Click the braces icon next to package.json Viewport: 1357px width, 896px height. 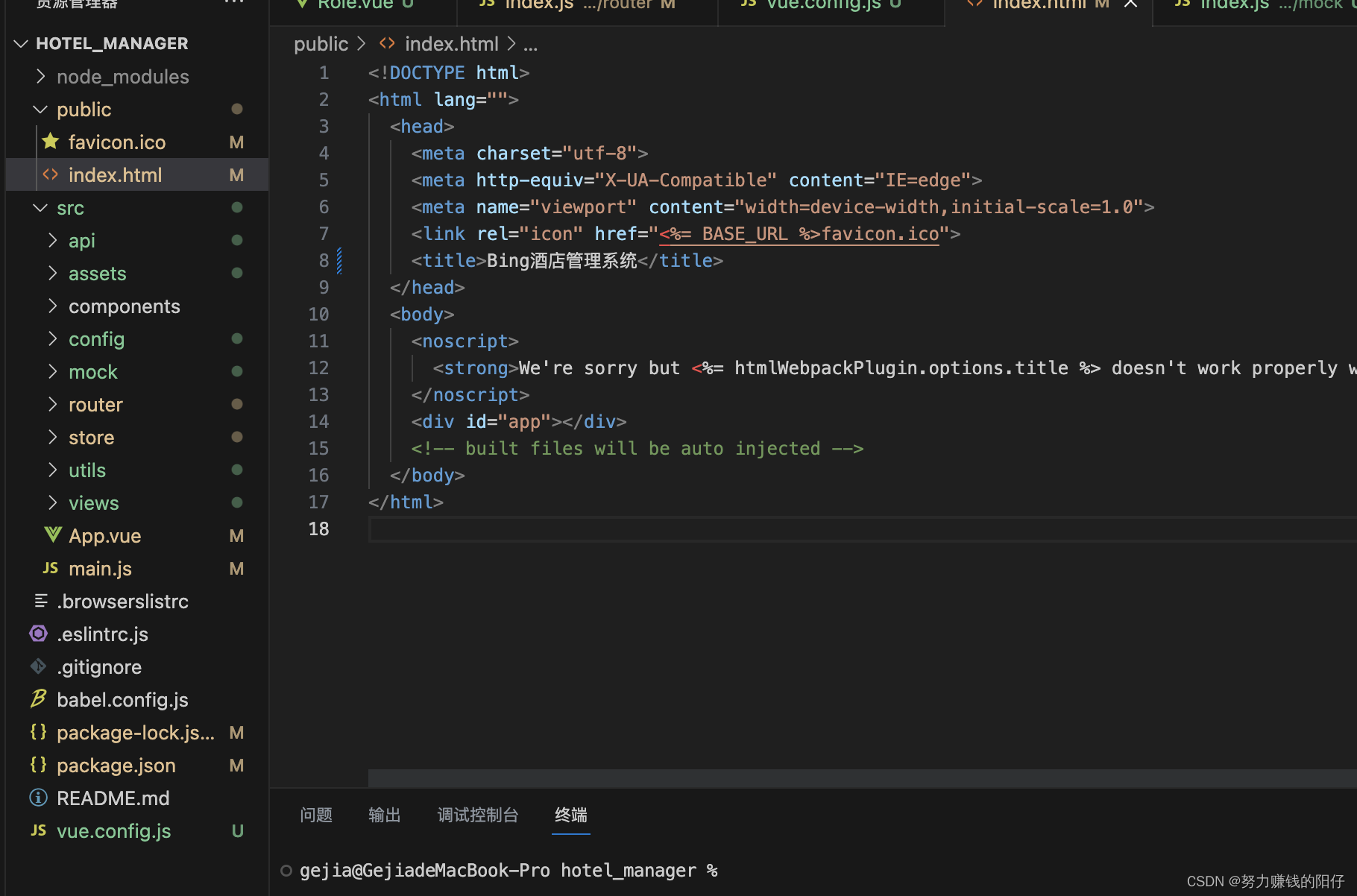38,765
